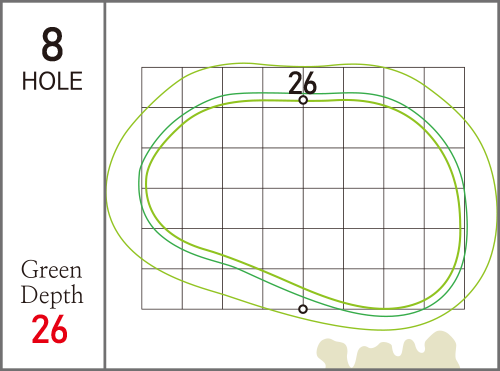
Task: Click the bottom-left grid cell
Action: pyautogui.click(x=162, y=289)
